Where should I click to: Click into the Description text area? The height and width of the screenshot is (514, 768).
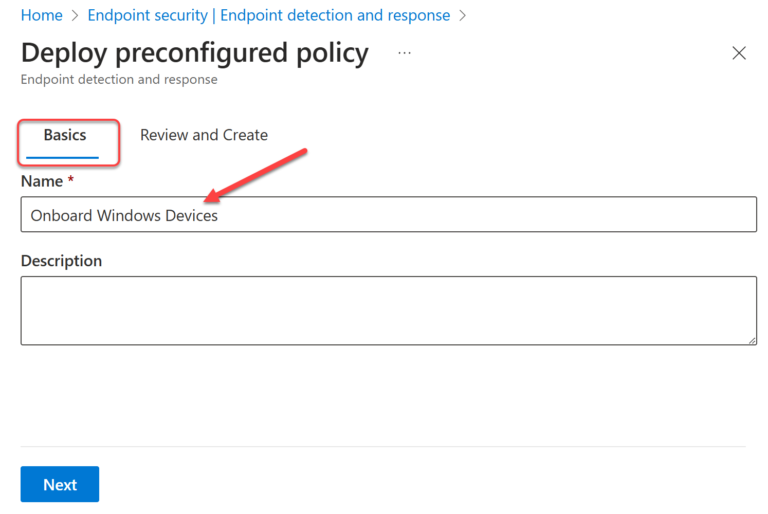[x=388, y=311]
